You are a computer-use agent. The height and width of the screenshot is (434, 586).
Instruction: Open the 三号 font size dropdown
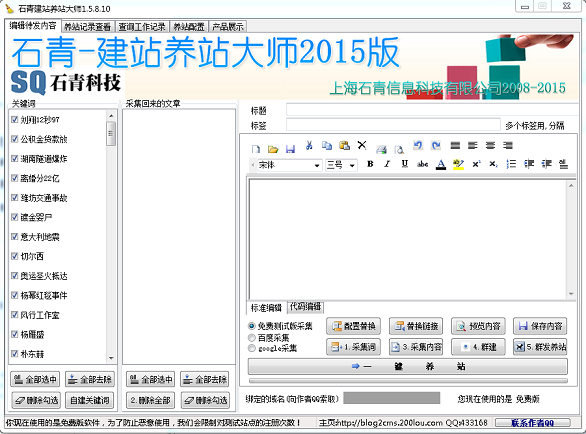click(352, 165)
